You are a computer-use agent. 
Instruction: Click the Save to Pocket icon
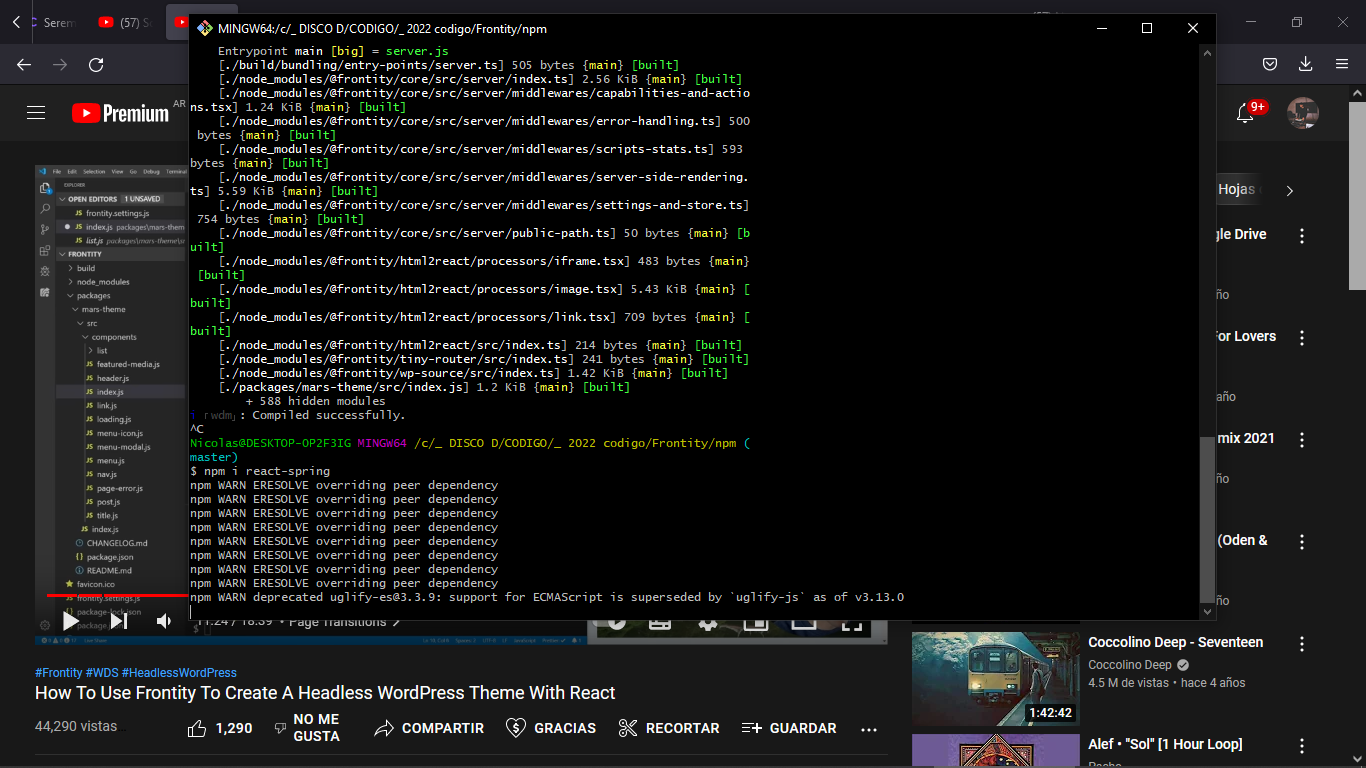(x=1269, y=65)
